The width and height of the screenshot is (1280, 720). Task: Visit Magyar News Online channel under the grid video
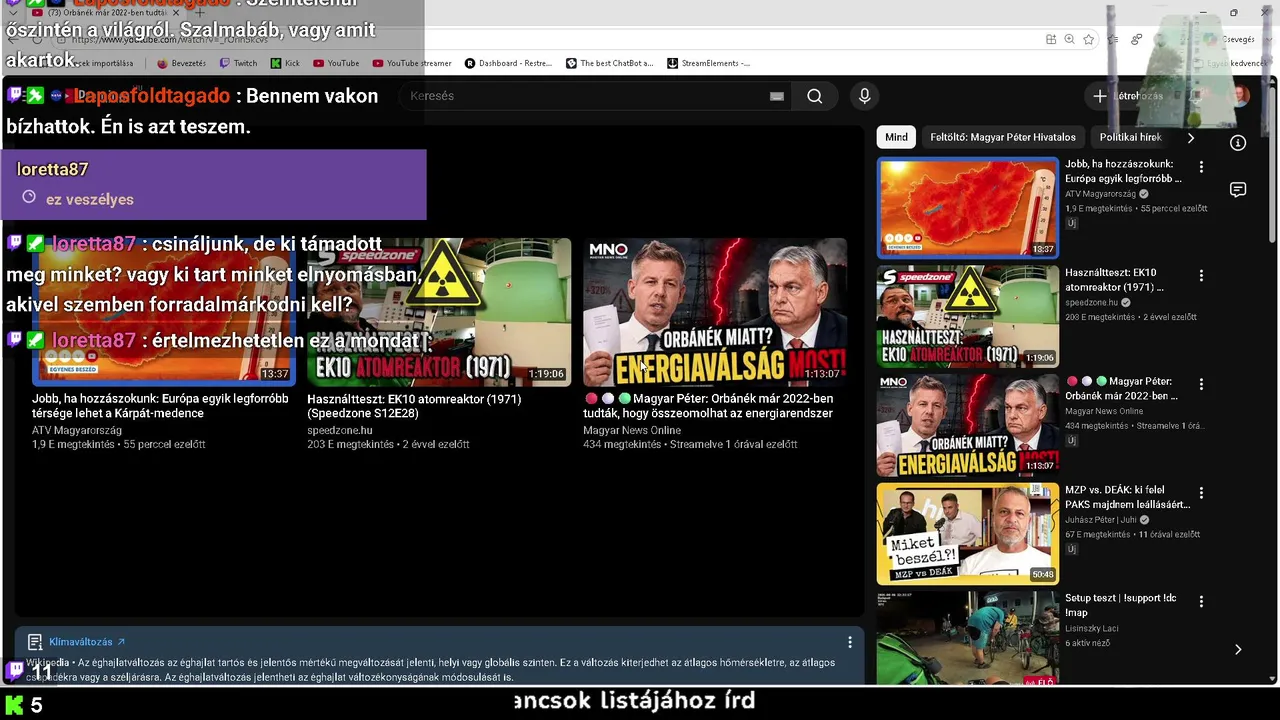632,430
